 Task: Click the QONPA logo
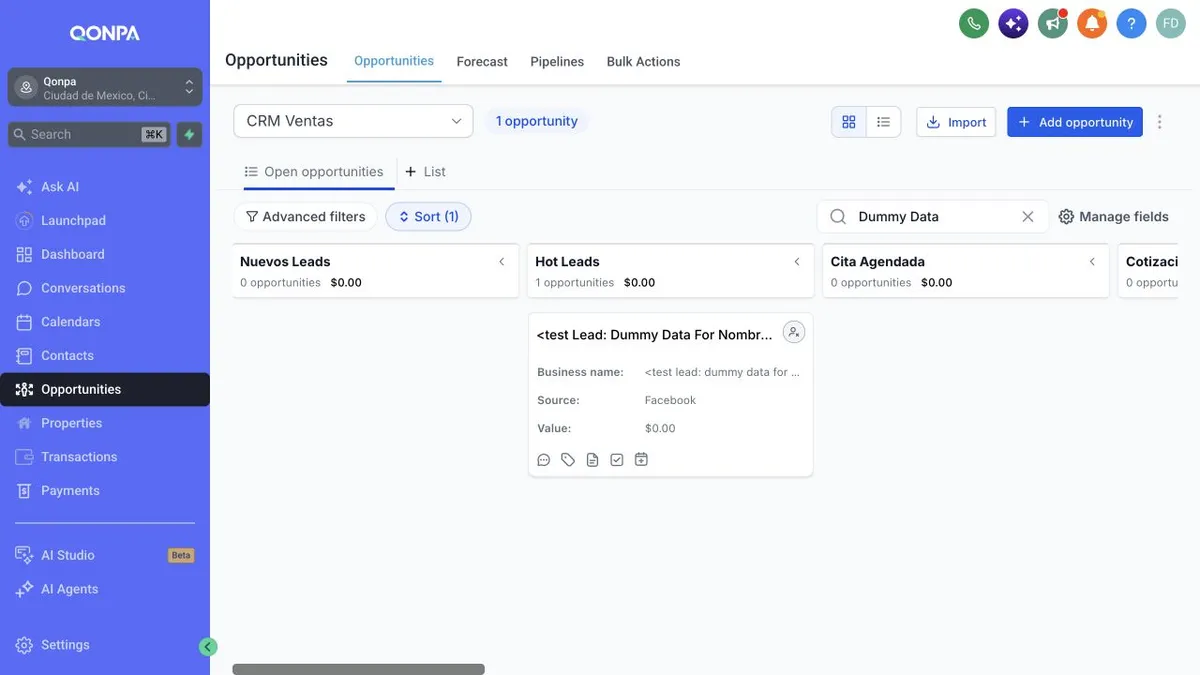(x=105, y=33)
